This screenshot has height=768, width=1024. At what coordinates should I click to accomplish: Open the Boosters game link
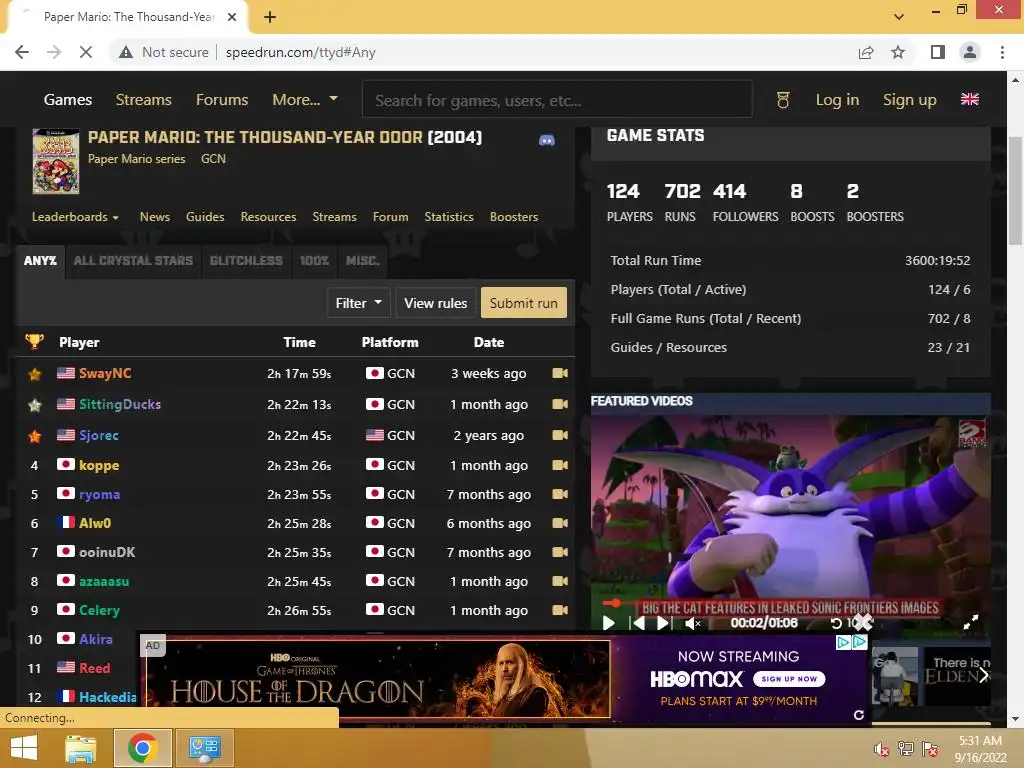tap(514, 217)
